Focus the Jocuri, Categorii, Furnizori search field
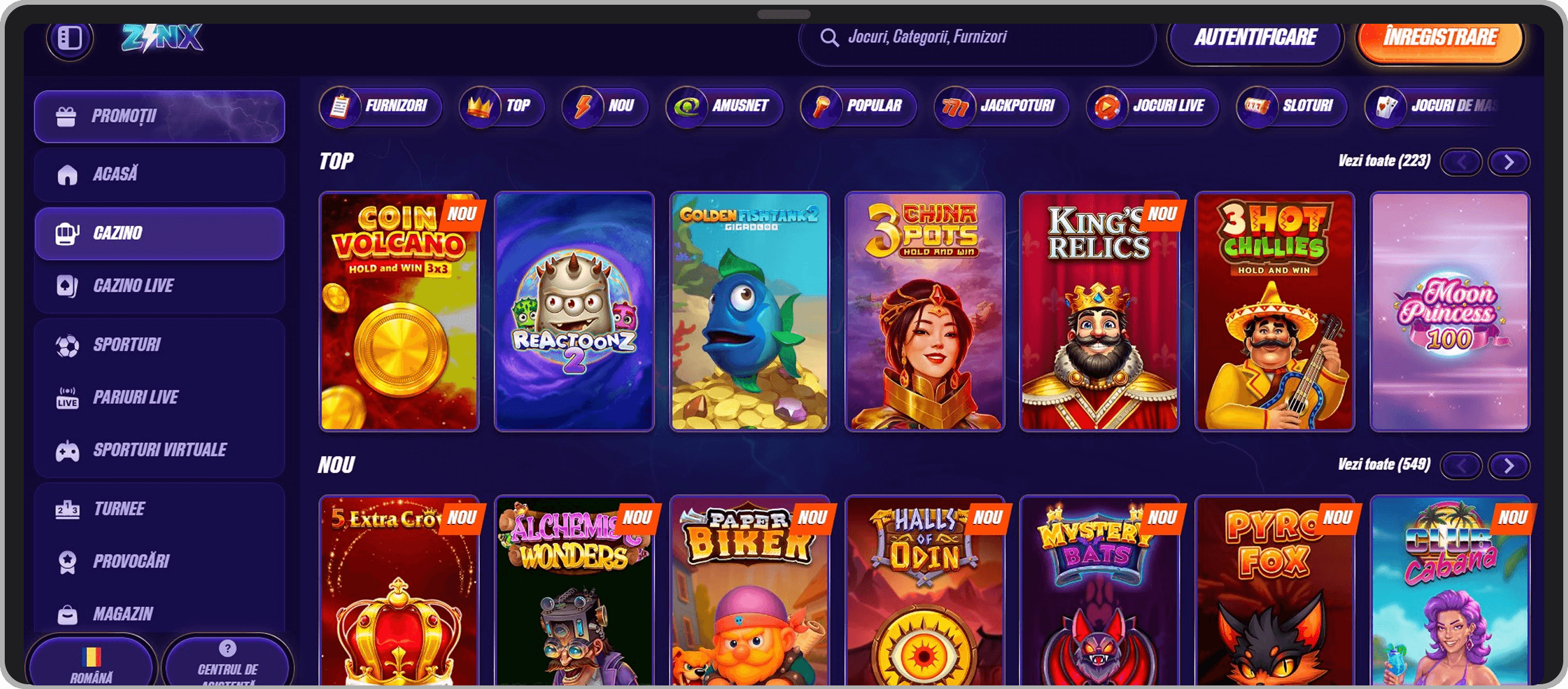 pos(976,38)
